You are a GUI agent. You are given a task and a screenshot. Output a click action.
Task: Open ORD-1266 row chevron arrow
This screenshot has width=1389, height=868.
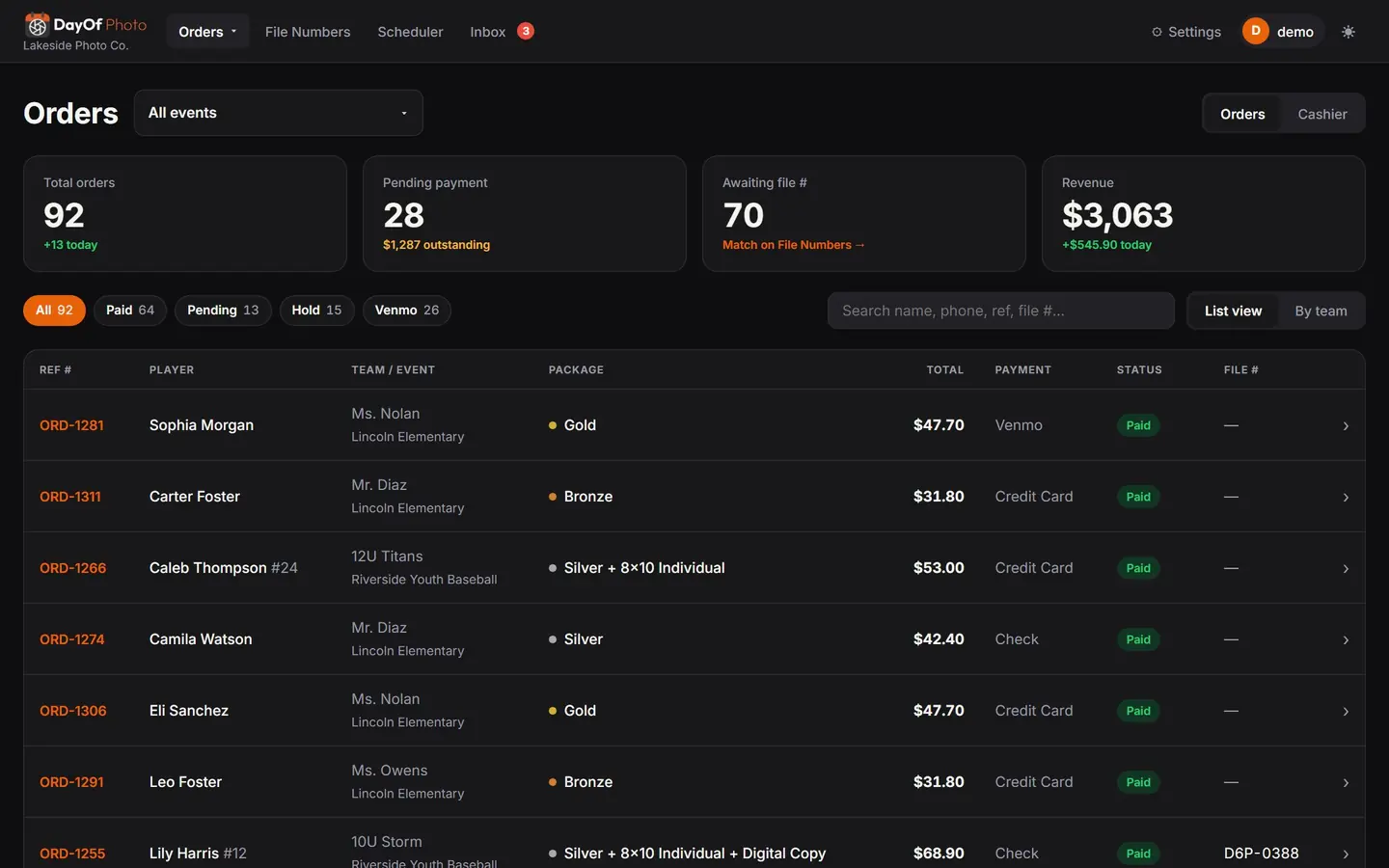click(x=1346, y=569)
